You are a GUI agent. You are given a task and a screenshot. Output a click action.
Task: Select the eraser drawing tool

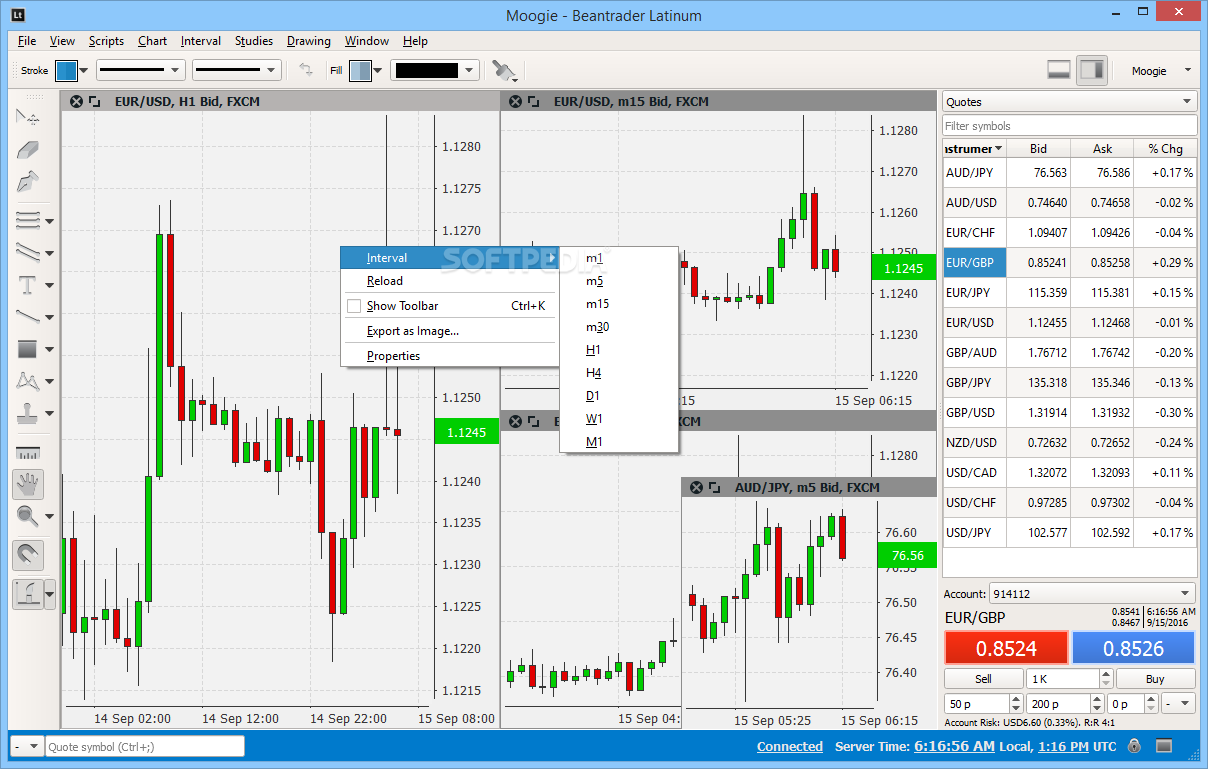pos(27,149)
